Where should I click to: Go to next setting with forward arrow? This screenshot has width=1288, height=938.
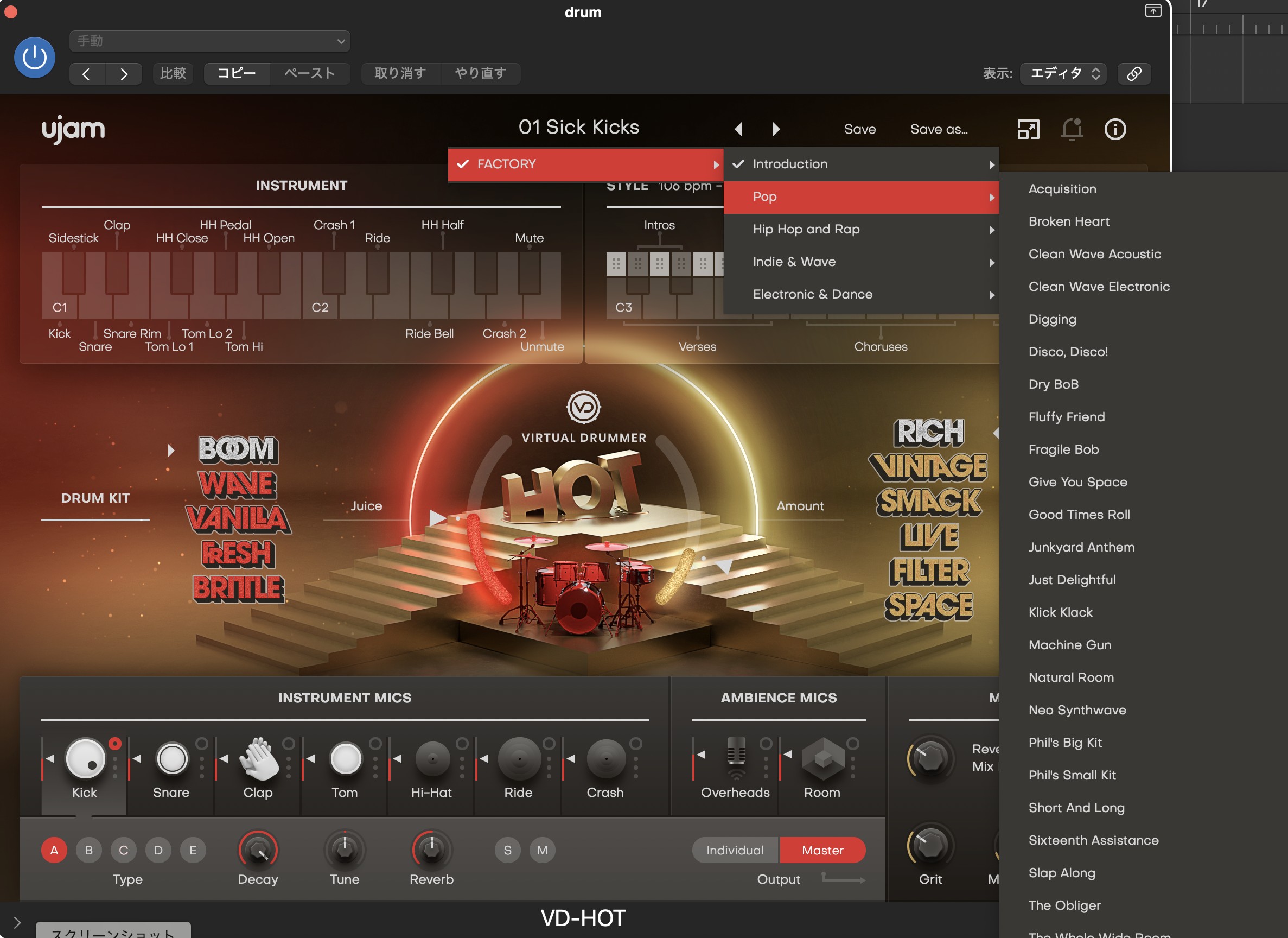(x=123, y=74)
